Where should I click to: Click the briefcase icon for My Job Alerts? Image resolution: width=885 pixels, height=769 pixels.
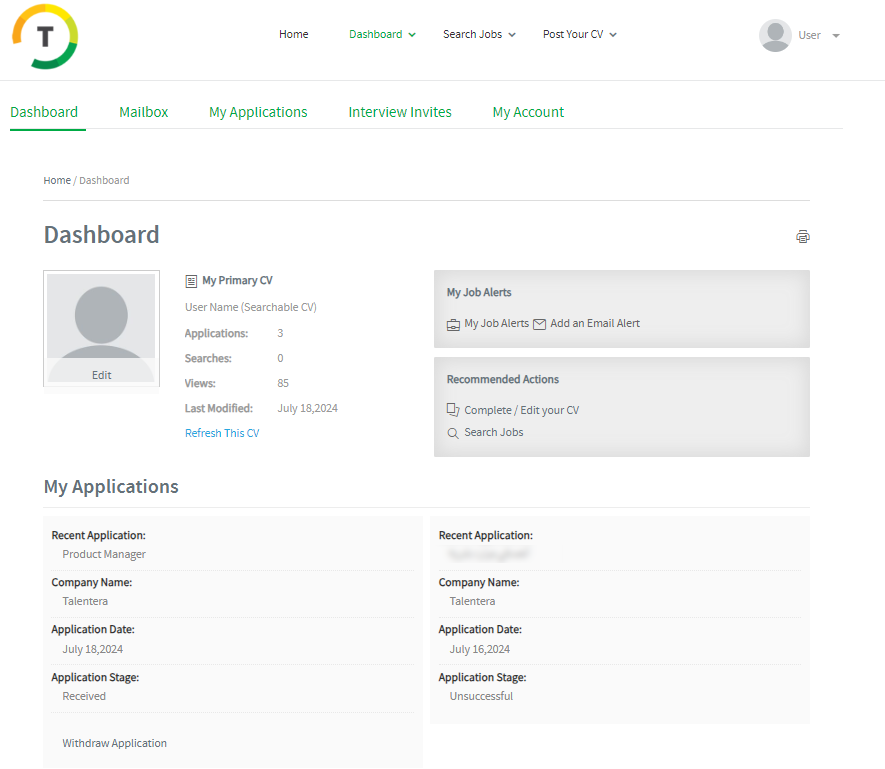454,324
